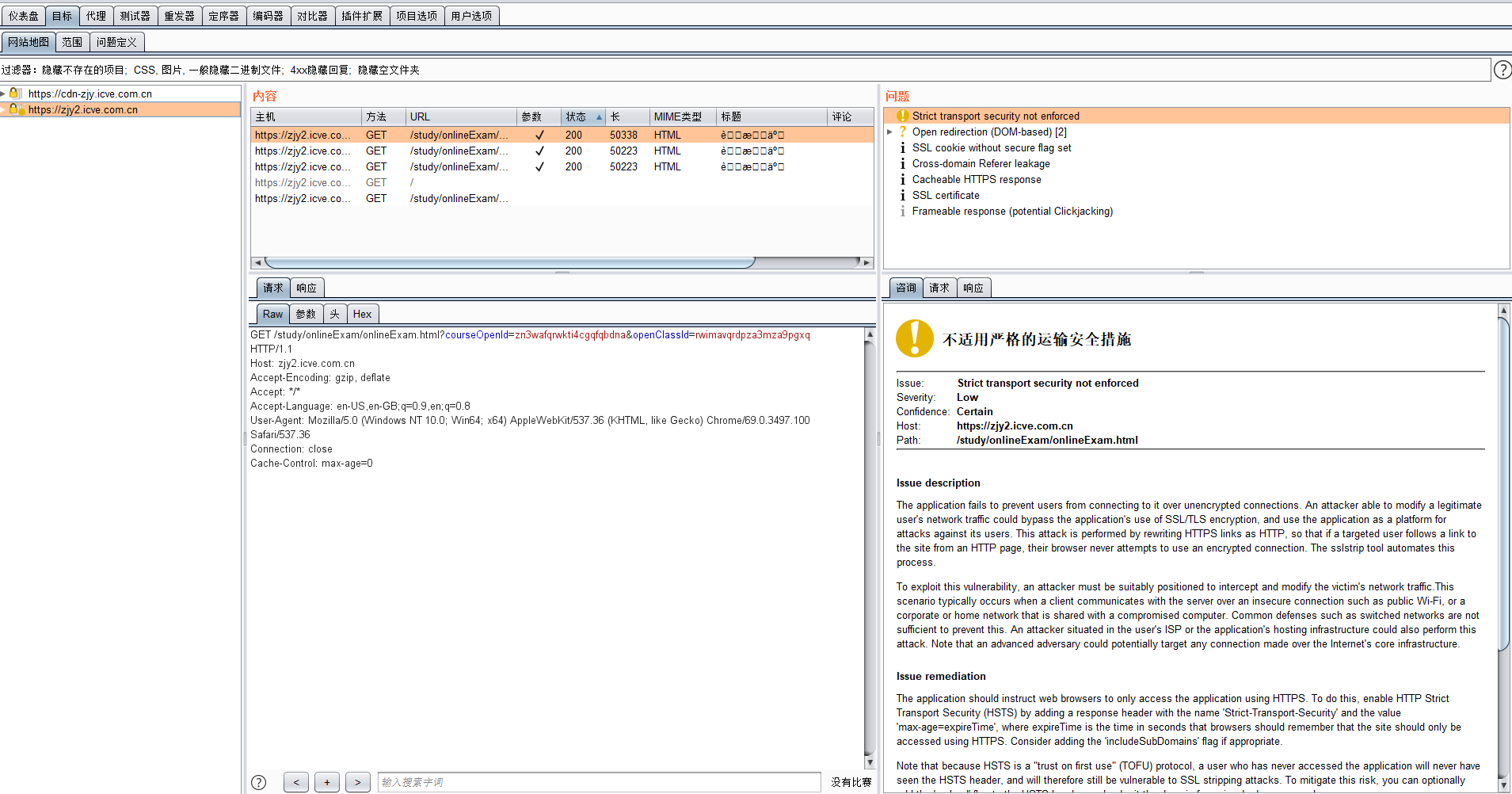Viewport: 1512px width, 794px height.
Task: Click info icon for SSL cookie without secure flag
Action: (902, 147)
